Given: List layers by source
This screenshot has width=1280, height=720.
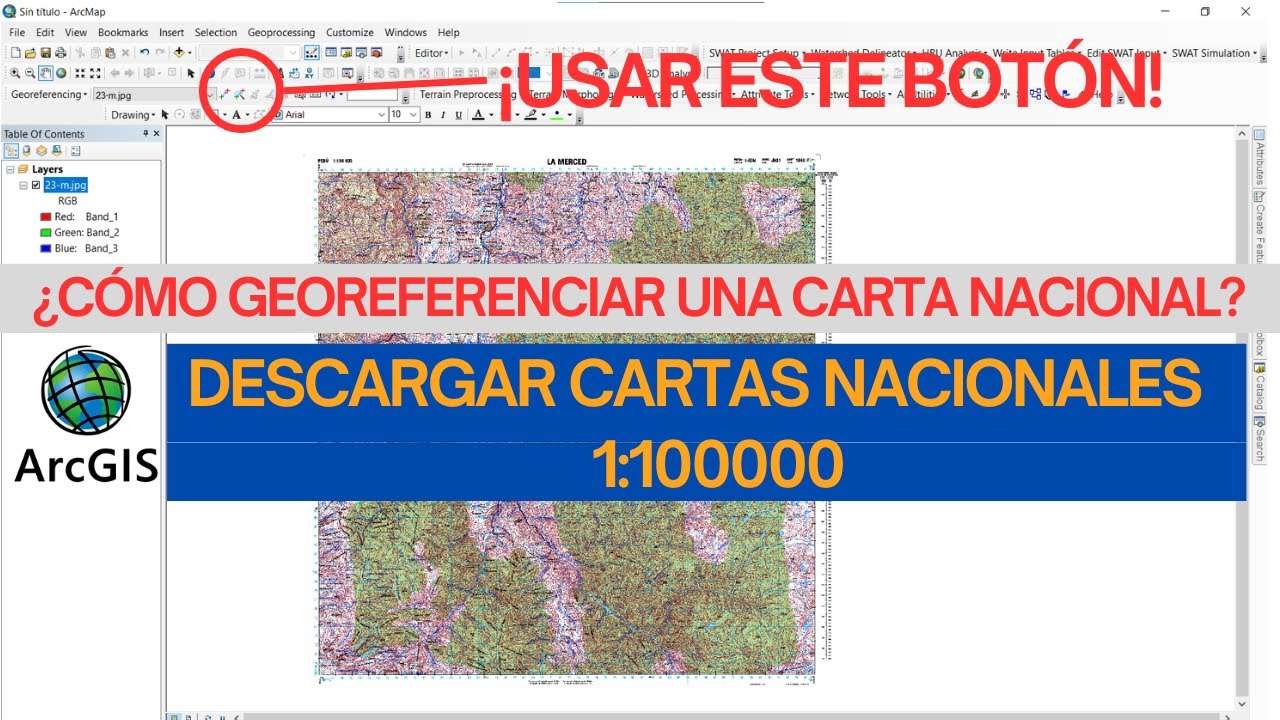Looking at the screenshot, I should click(26, 151).
